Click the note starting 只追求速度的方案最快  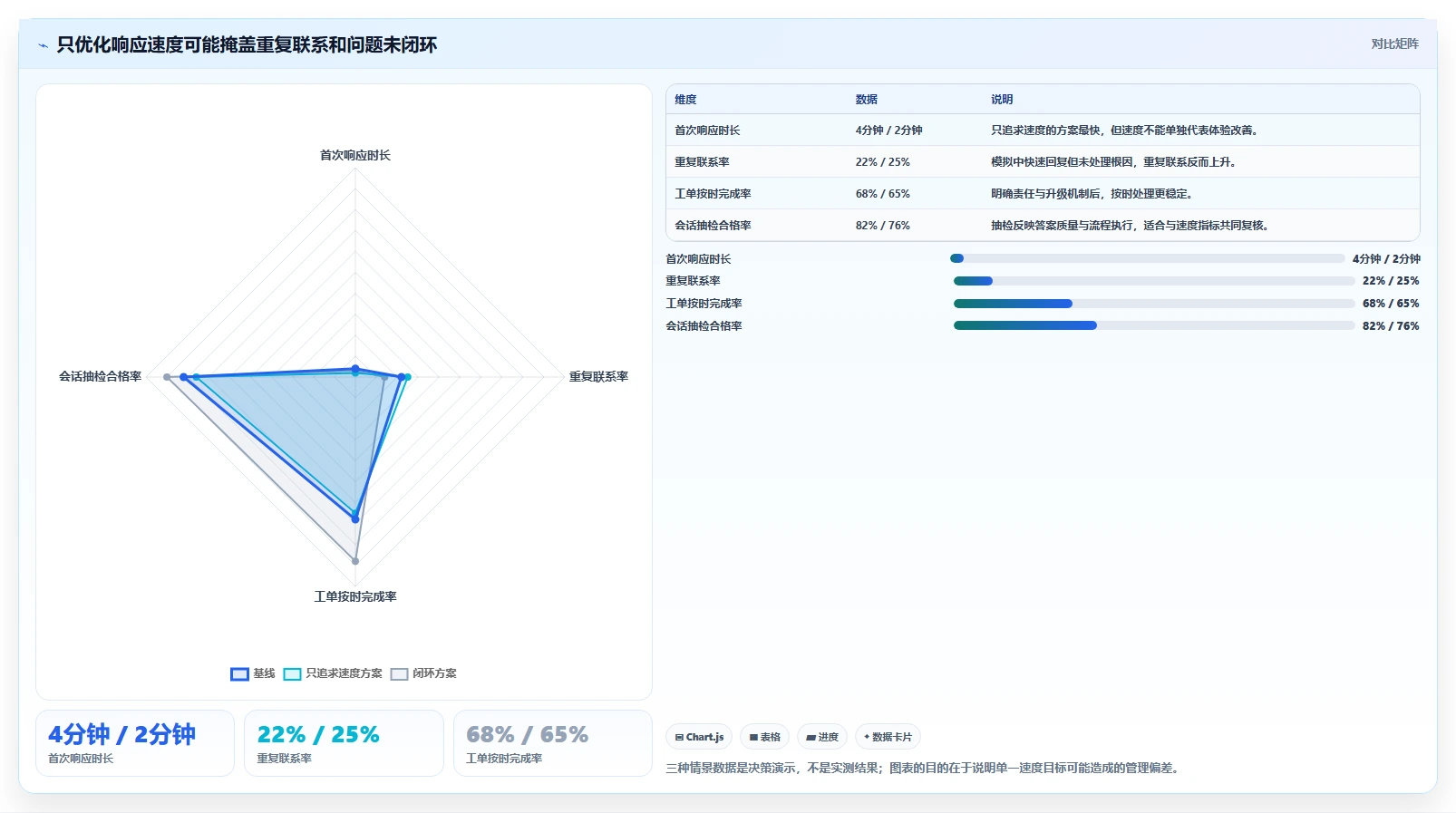click(x=1126, y=131)
